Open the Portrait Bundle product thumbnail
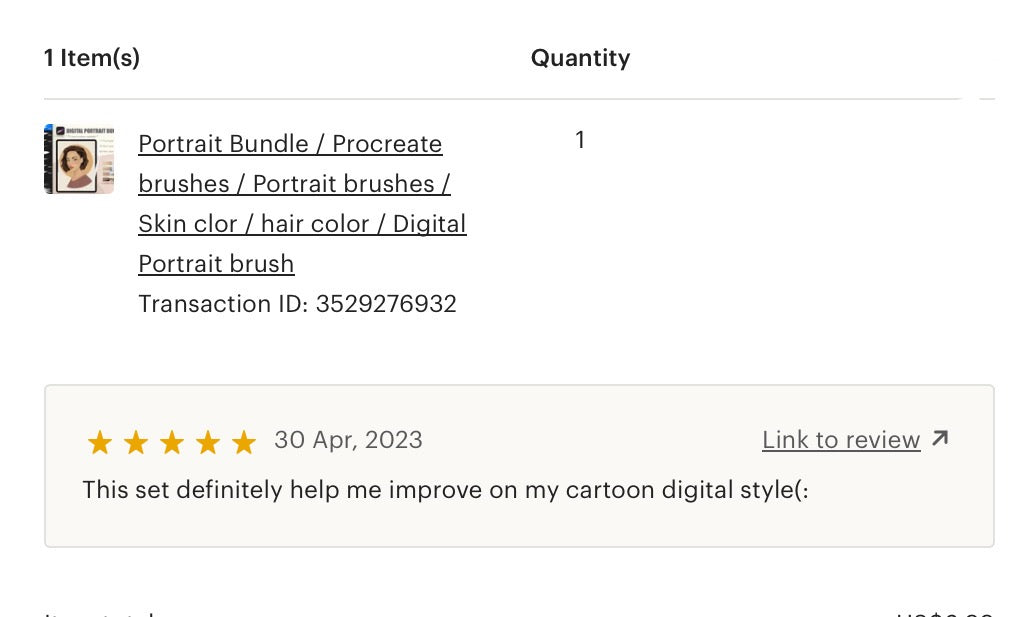1027x617 pixels. (79, 159)
